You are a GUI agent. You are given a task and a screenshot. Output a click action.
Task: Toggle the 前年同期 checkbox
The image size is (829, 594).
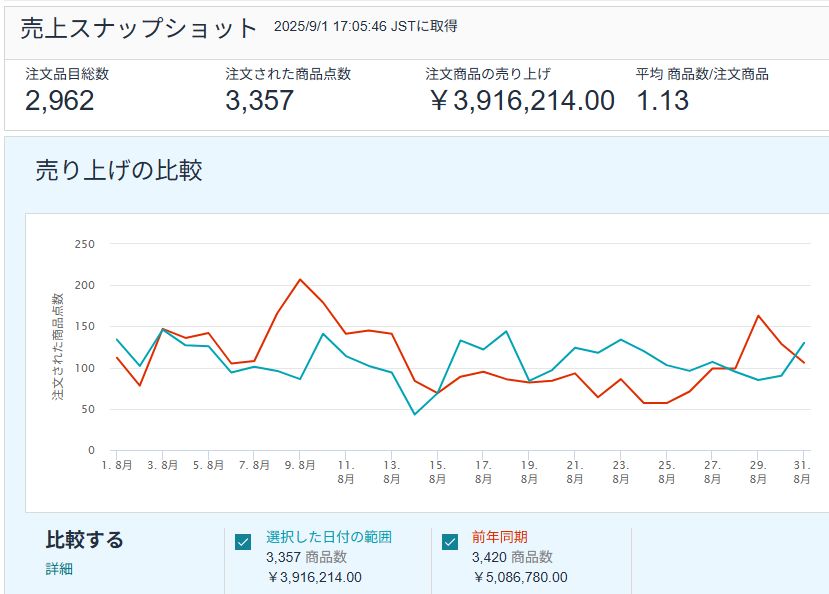450,542
